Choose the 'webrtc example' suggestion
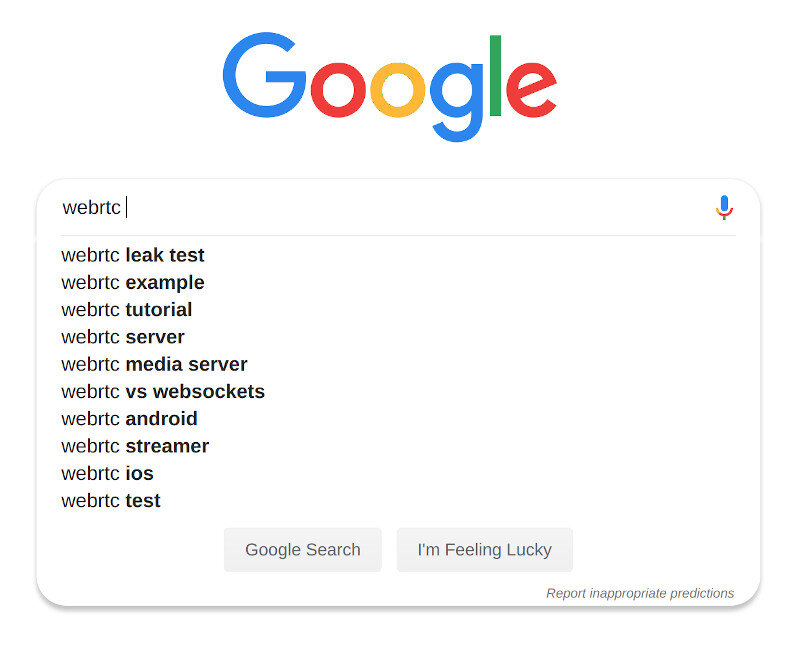800x646 pixels. pyautogui.click(x=133, y=283)
